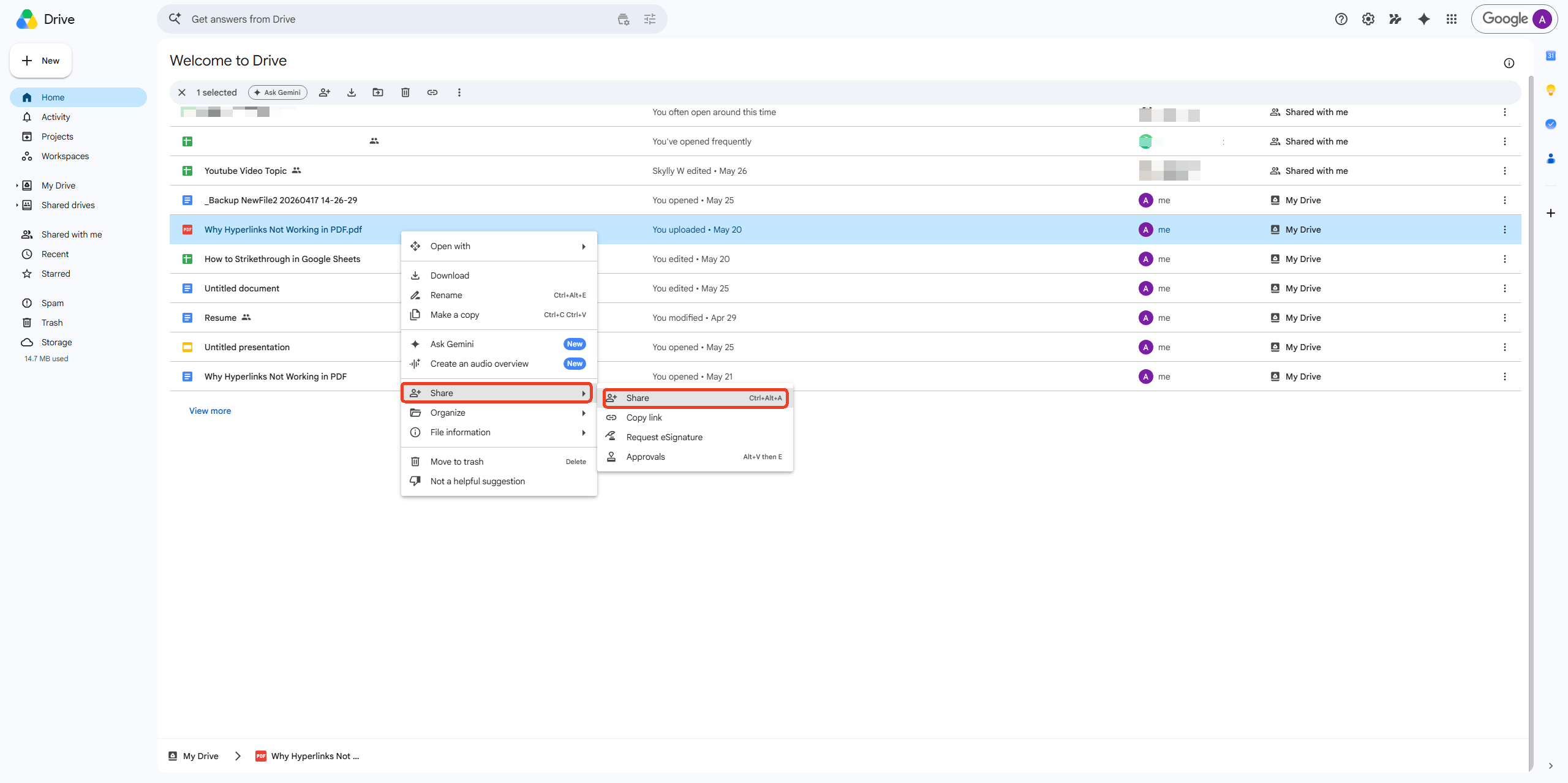Click the Gemini sparkle icon in header
1568x783 pixels.
(1423, 19)
